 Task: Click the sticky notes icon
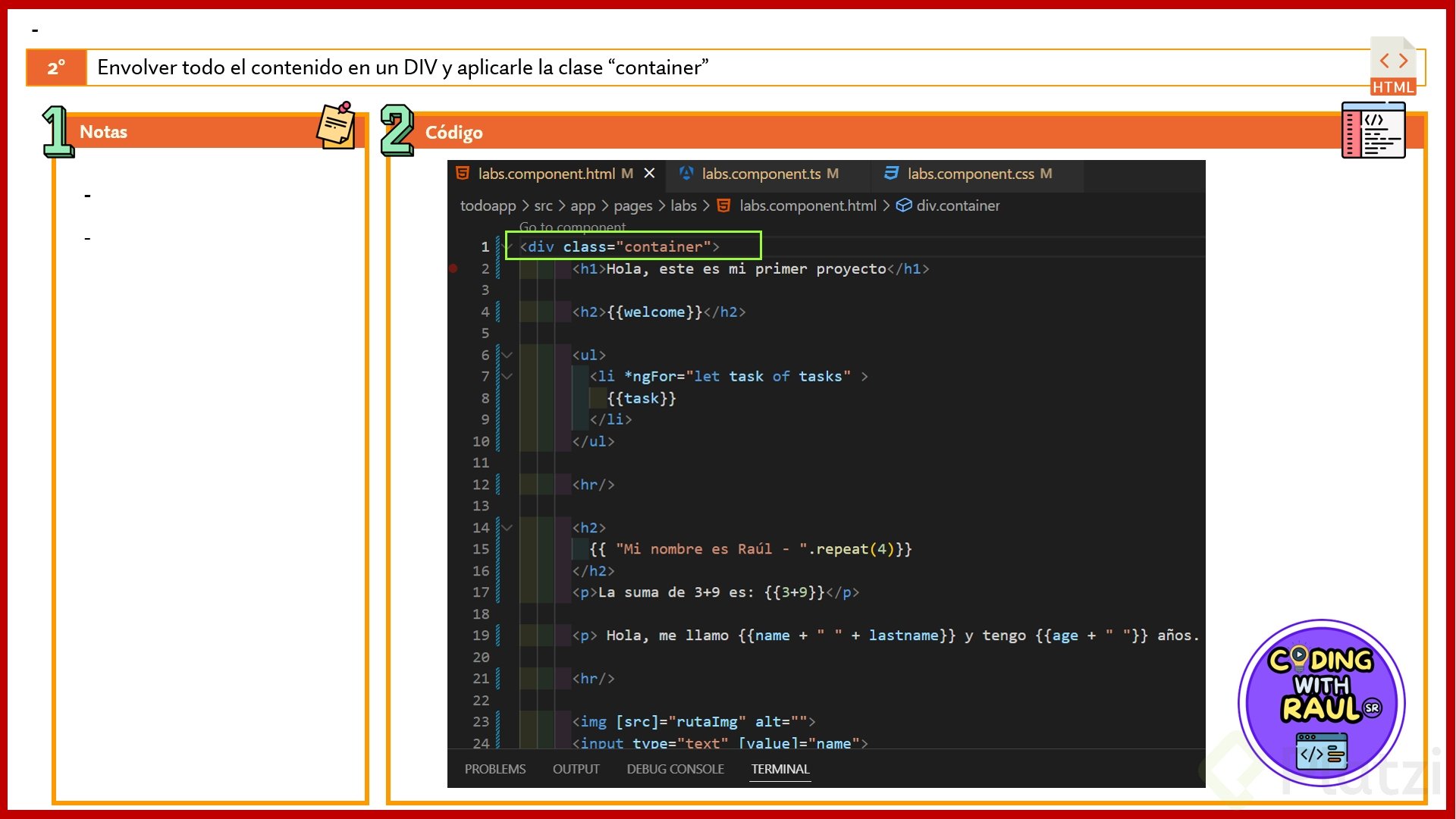point(336,126)
